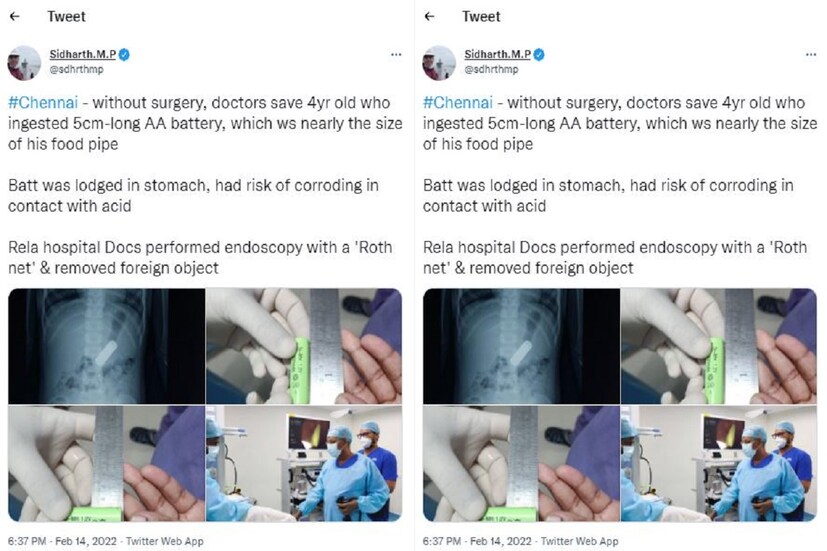This screenshot has width=827, height=551.
Task: Open the X-ray image in the right tweet
Action: (x=520, y=345)
